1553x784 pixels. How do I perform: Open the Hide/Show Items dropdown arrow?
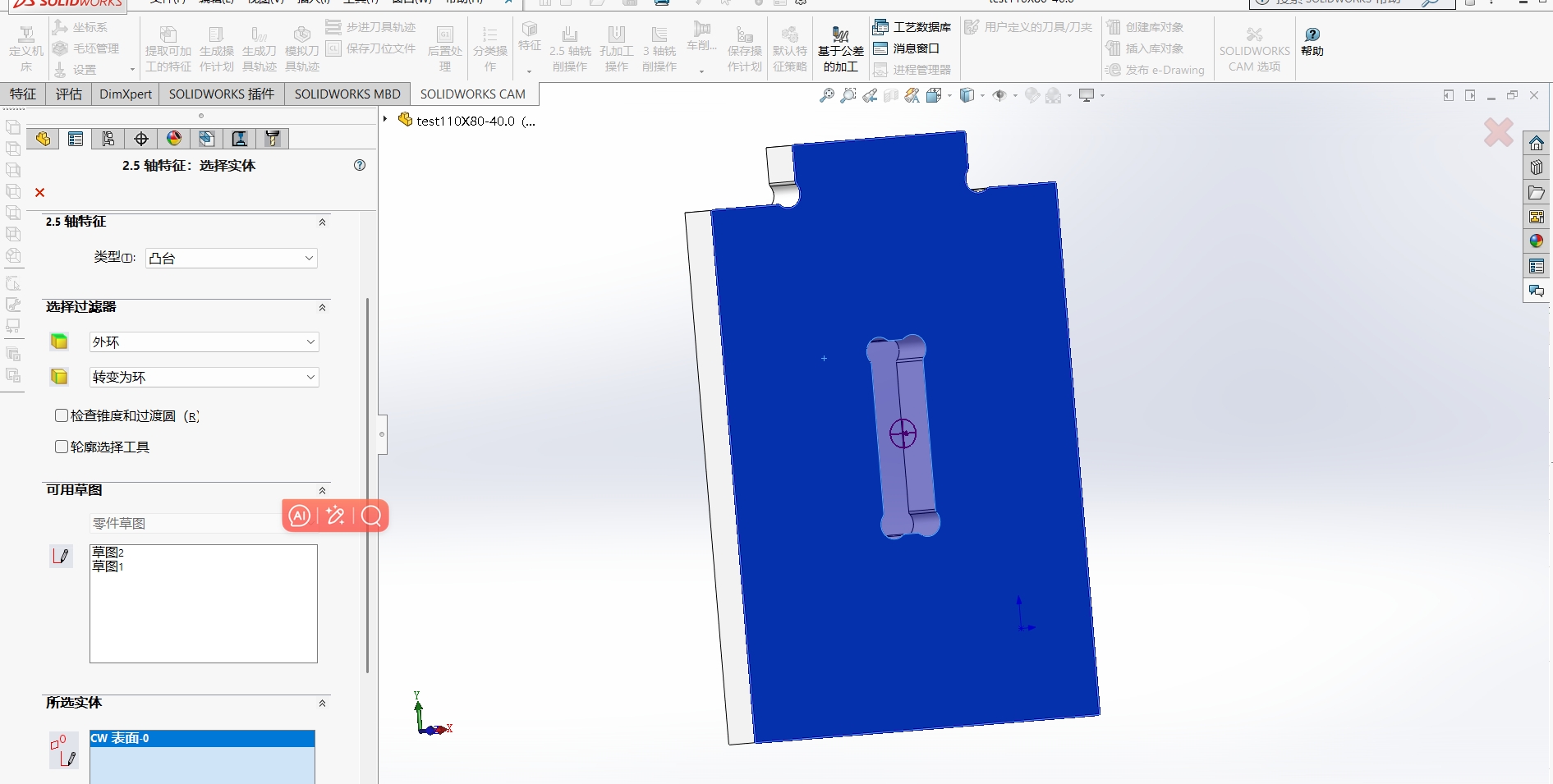coord(1015,96)
